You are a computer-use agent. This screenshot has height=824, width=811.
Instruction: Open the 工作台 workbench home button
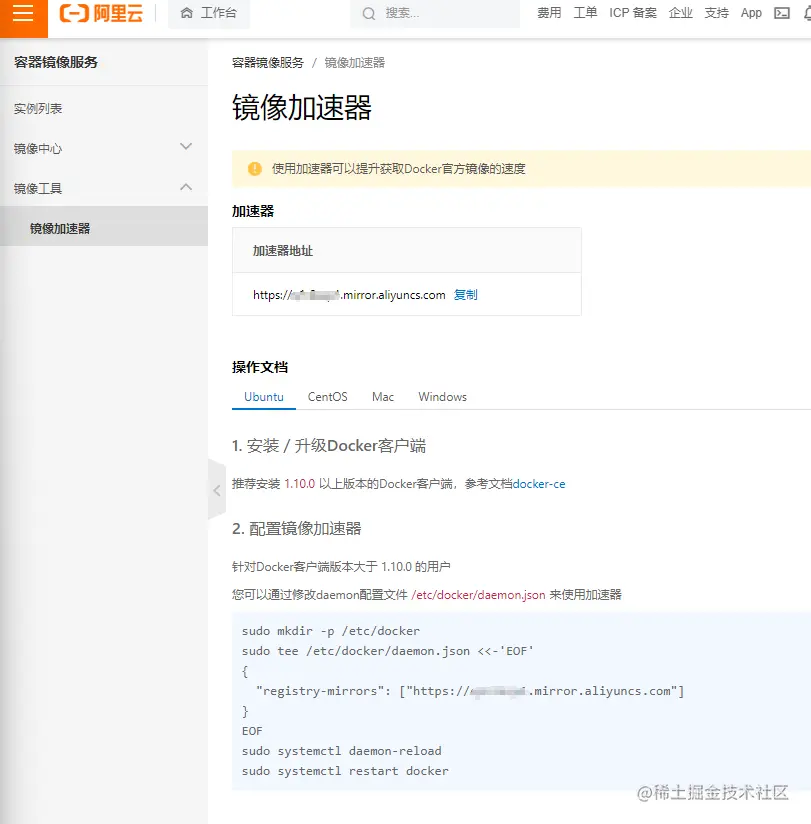[209, 14]
